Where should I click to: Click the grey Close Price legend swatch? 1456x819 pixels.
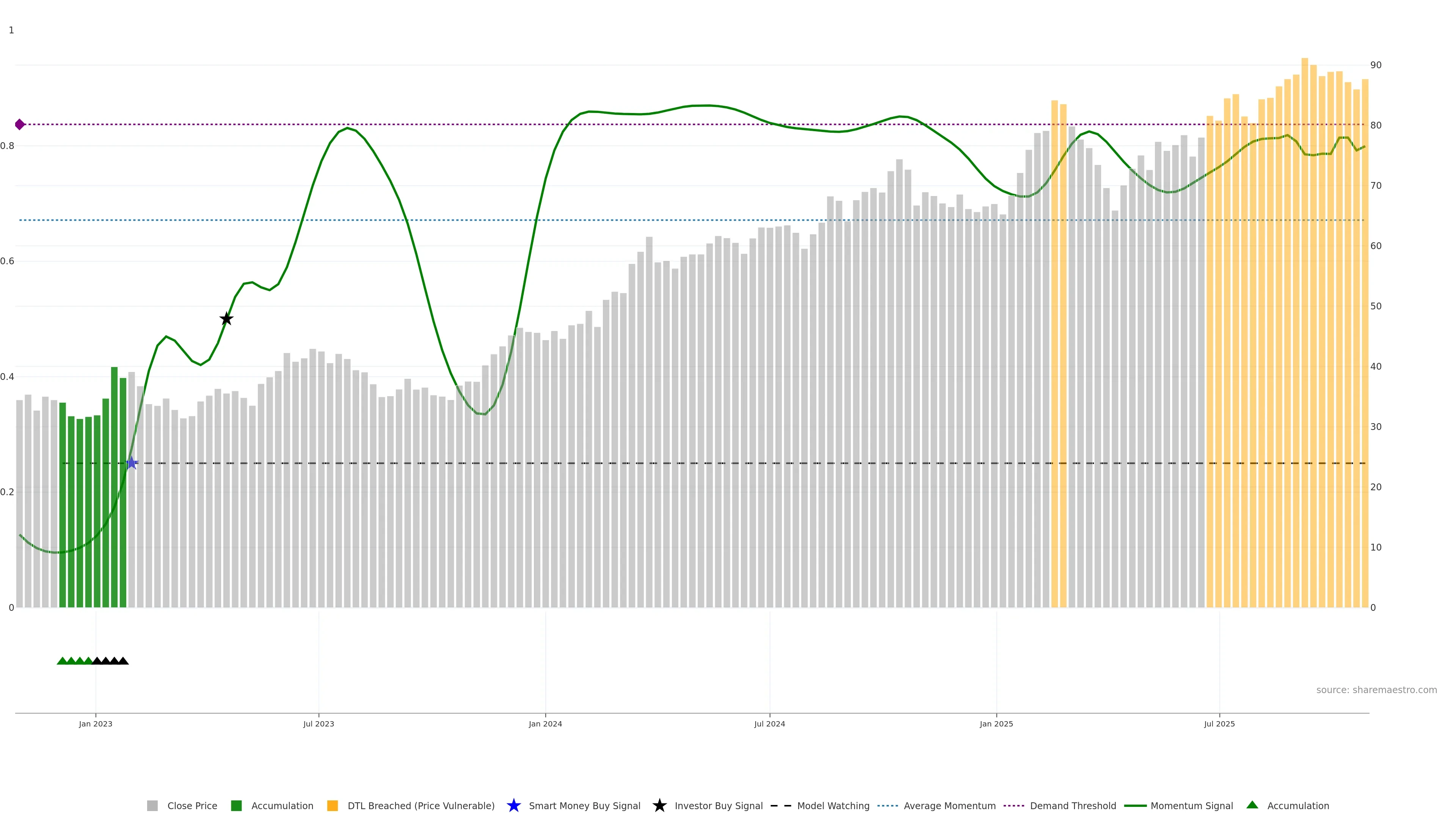point(152,805)
